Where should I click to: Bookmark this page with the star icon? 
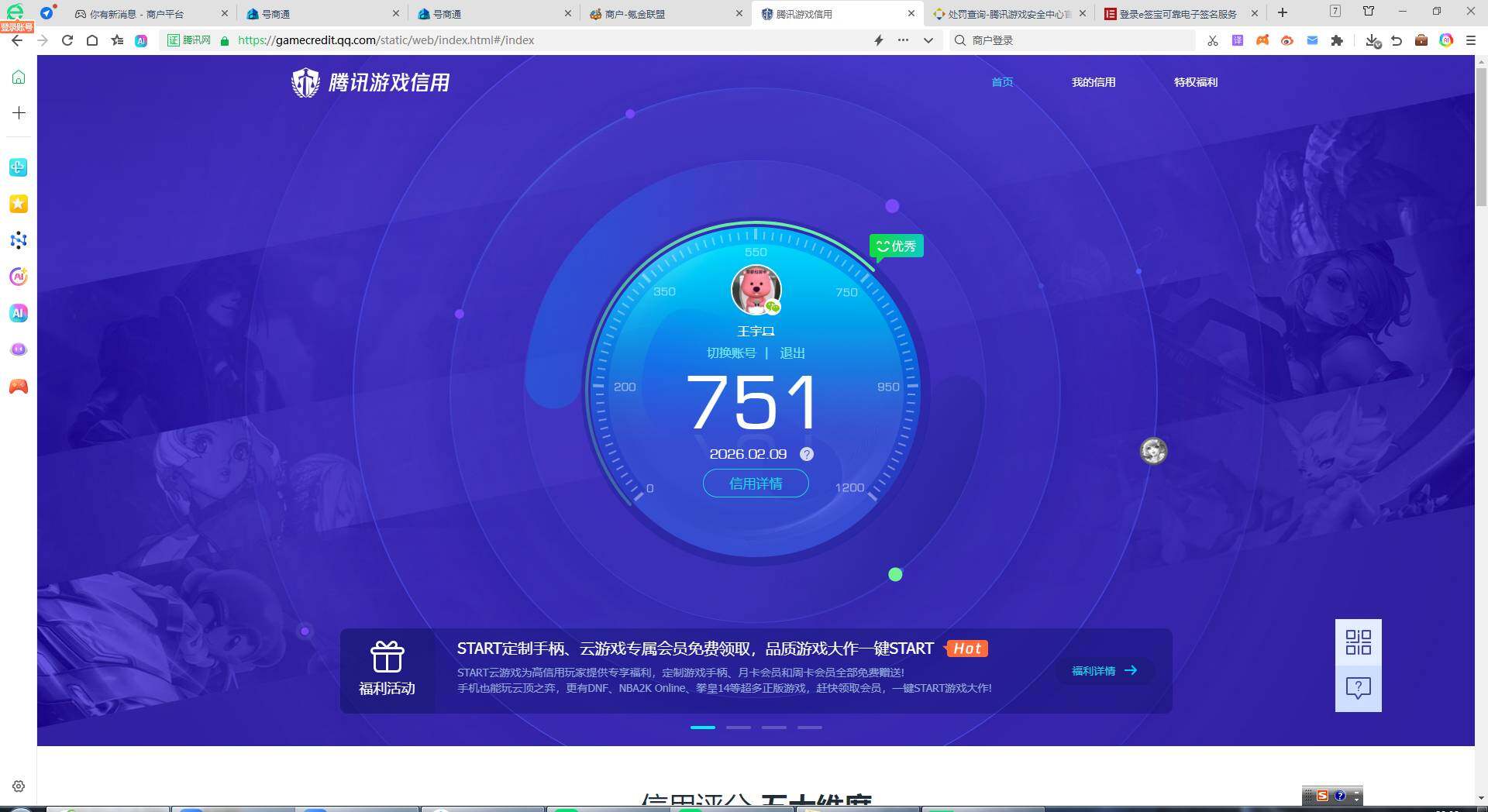(117, 40)
